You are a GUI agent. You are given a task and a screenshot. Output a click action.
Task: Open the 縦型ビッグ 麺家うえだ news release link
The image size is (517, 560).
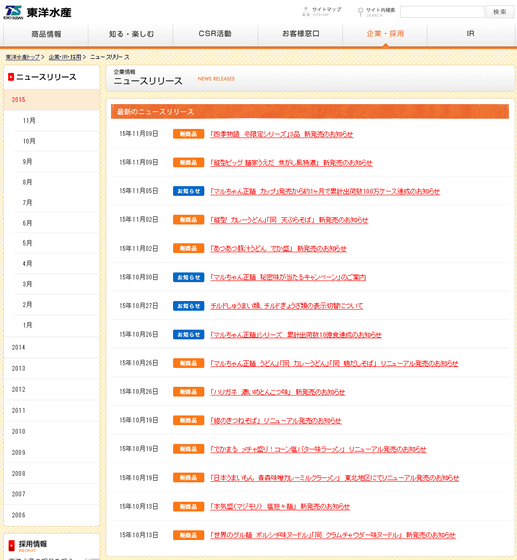click(x=291, y=163)
